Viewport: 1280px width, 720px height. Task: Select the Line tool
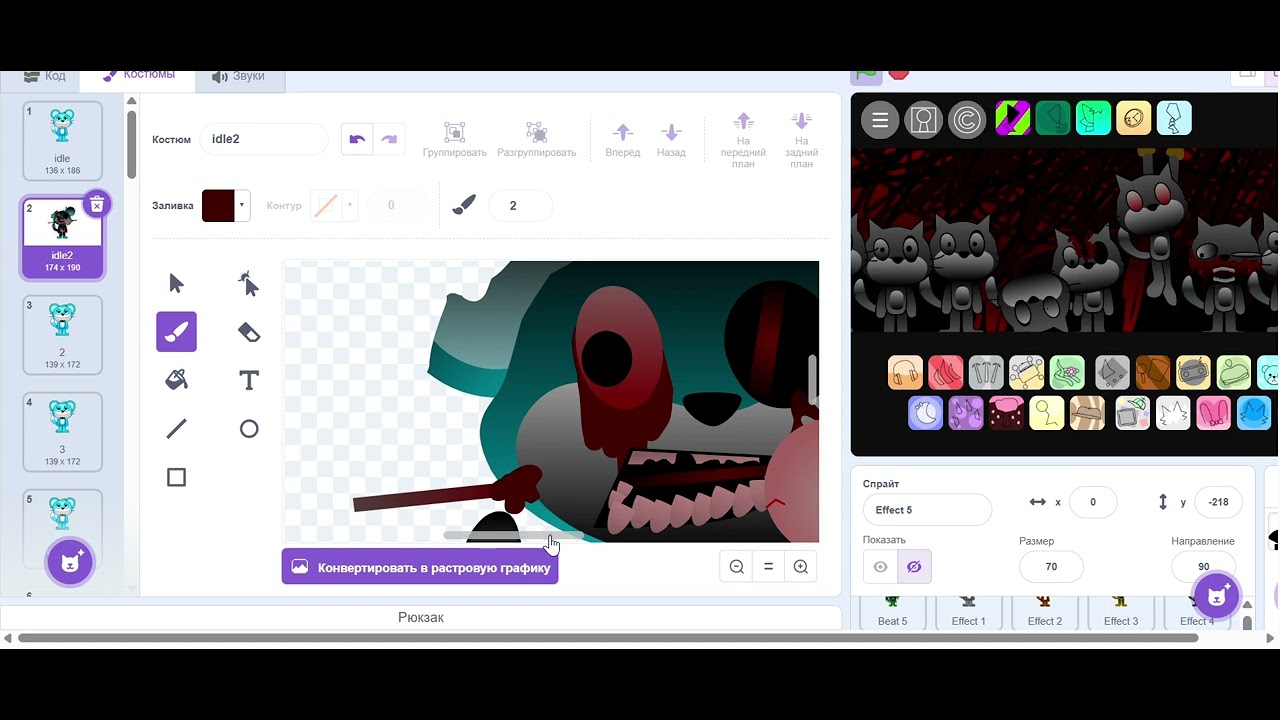[176, 429]
